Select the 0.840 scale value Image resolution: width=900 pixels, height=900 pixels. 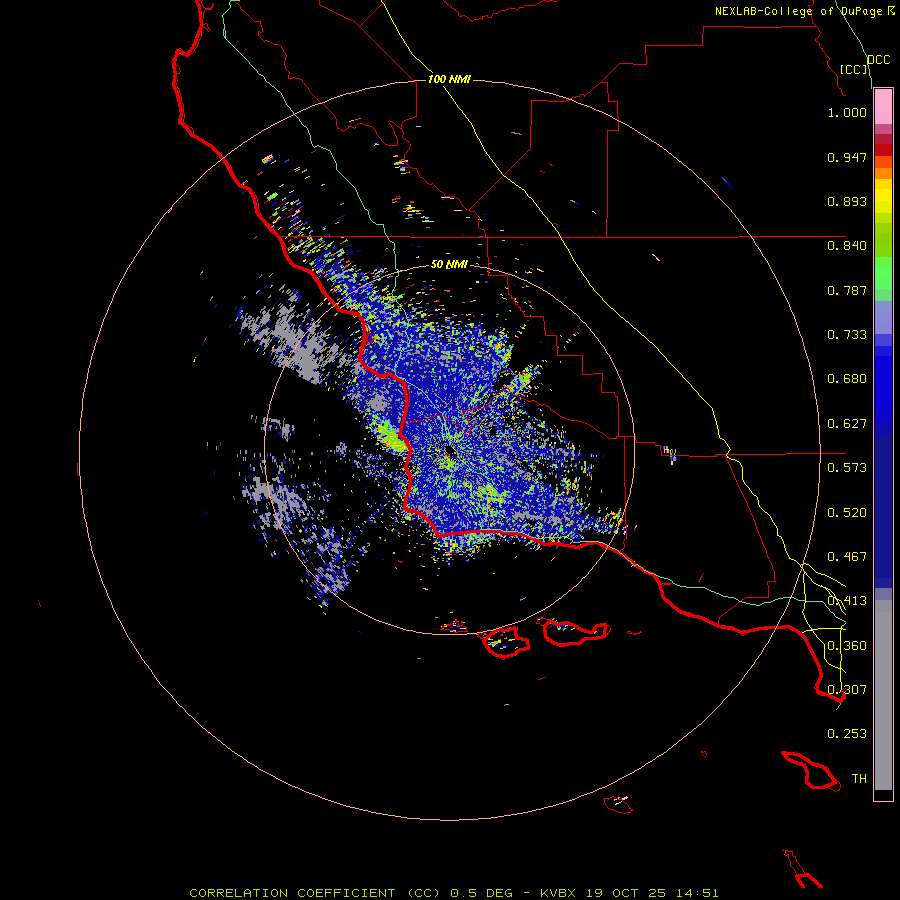(847, 246)
